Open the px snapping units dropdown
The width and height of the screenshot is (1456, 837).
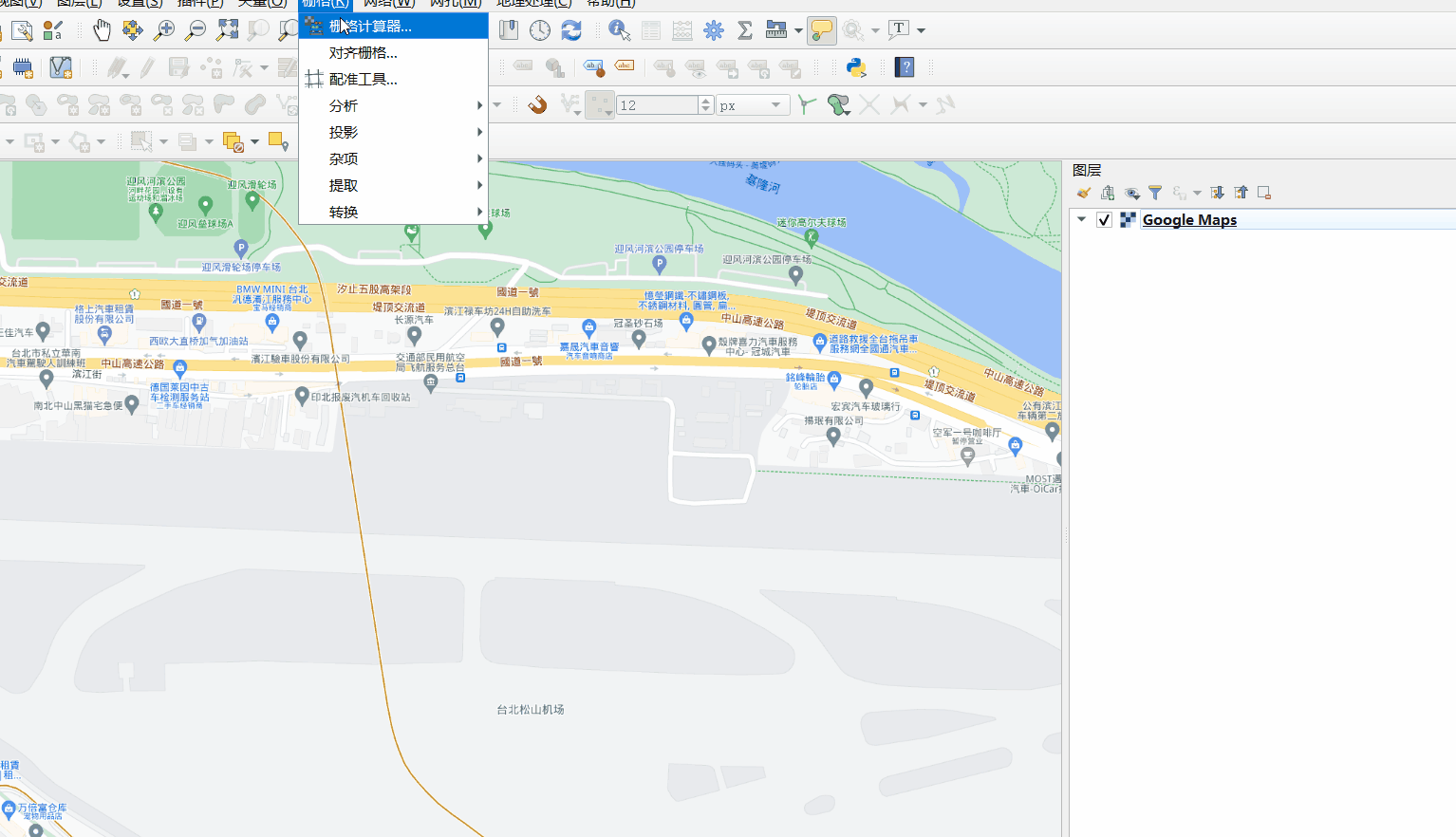[754, 105]
